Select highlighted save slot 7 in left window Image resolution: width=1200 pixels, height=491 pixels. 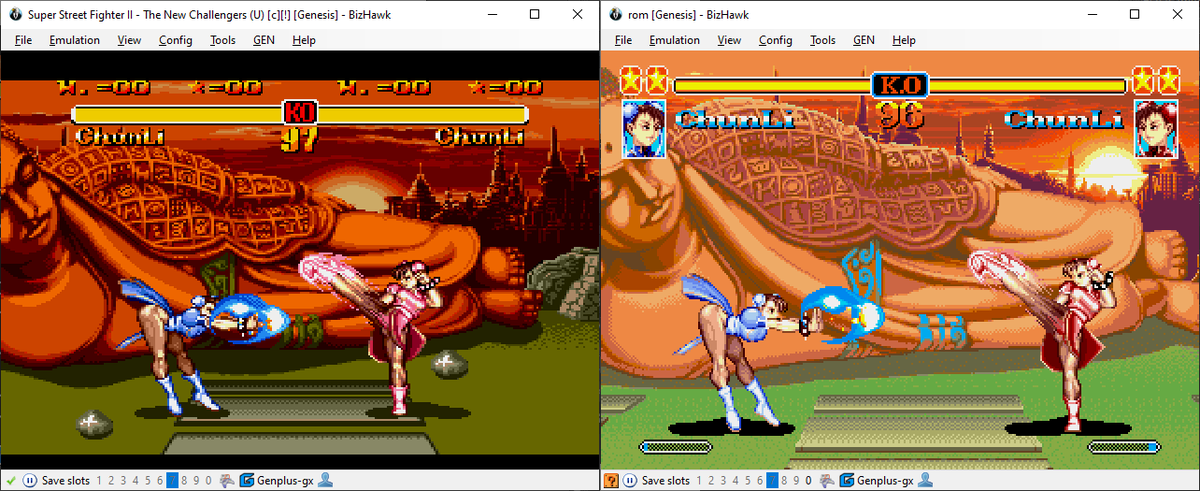(172, 481)
